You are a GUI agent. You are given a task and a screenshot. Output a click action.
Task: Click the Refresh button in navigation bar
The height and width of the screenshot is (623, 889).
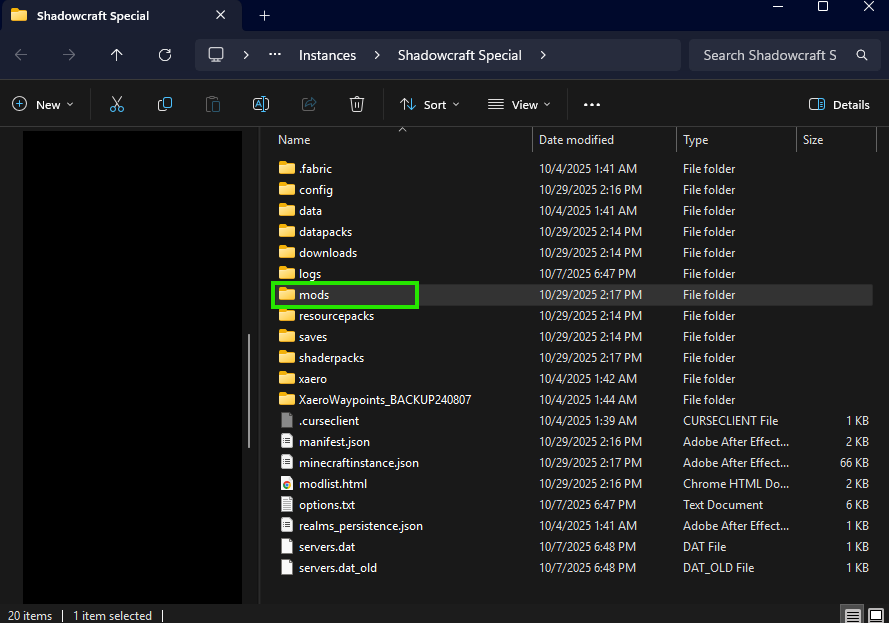tap(165, 55)
